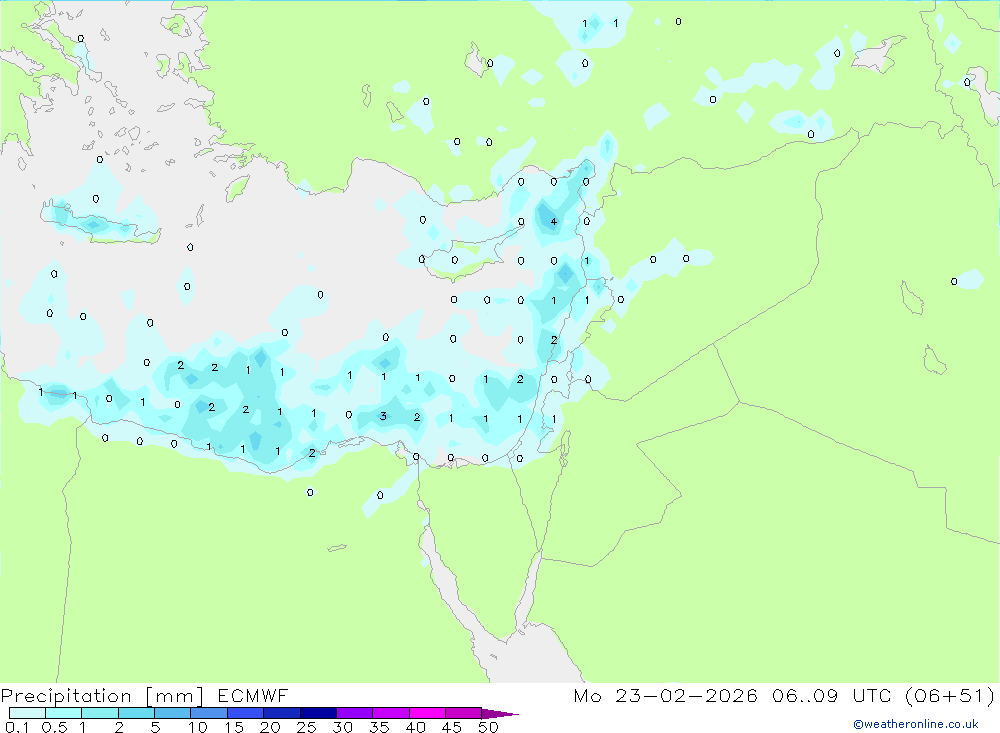Click the 35–40 mm magenta legend swatch
Viewport: 1000px width, 733px height.
[x=390, y=713]
